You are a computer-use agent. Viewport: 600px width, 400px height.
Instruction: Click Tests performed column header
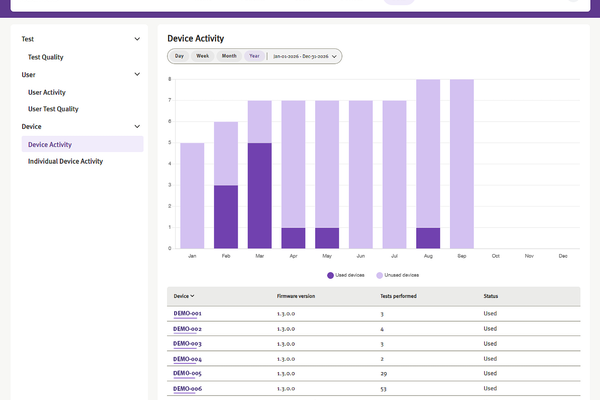click(398, 296)
